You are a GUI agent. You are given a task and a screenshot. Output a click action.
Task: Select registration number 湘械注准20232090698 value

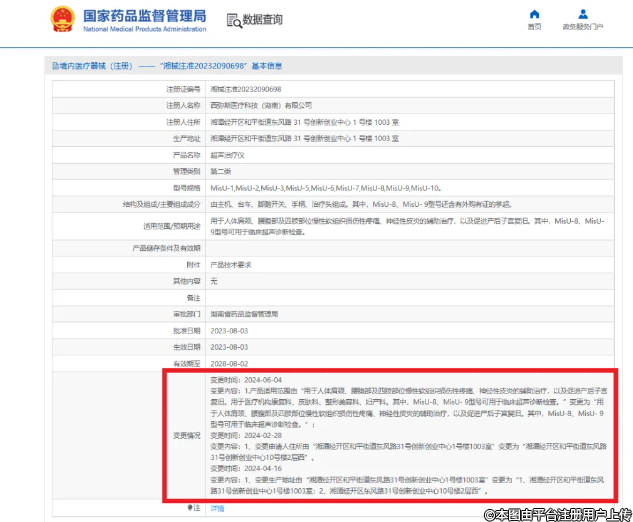pyautogui.click(x=246, y=89)
